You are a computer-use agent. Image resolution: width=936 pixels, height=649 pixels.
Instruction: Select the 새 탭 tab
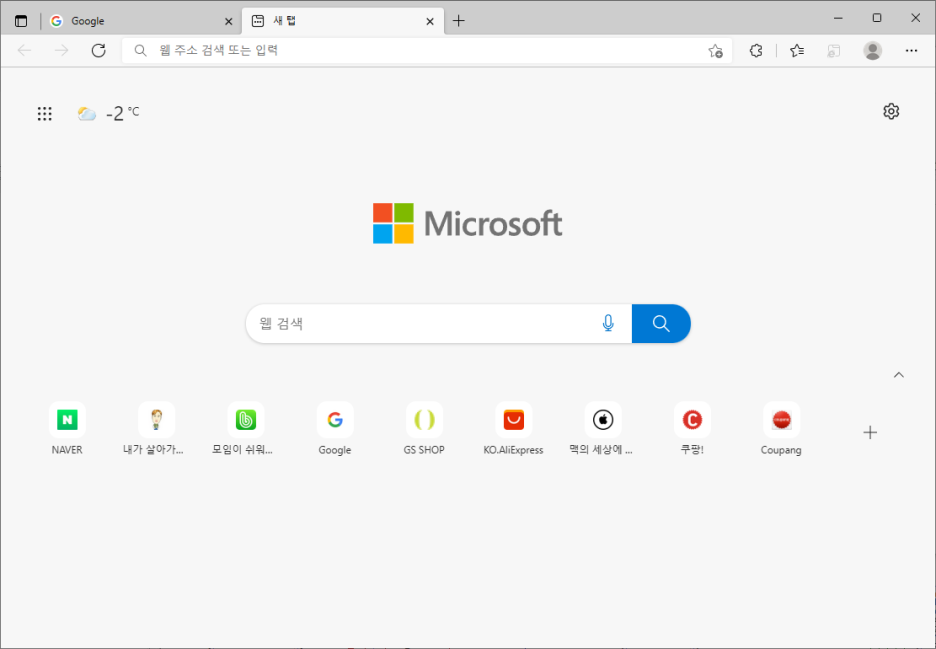tap(343, 21)
